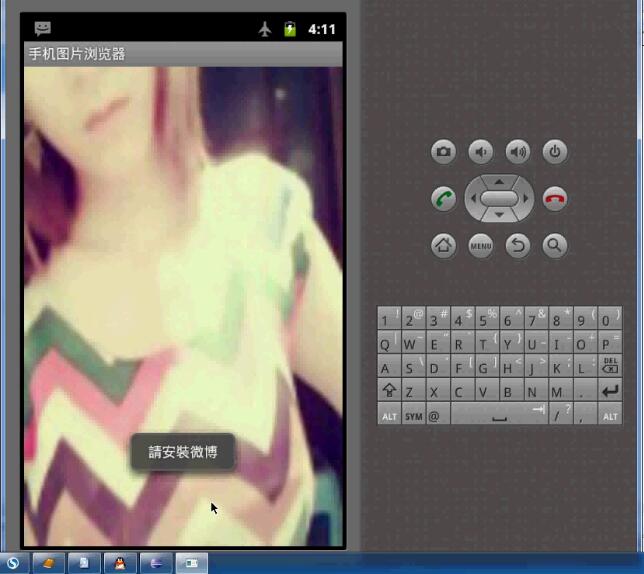The width and height of the screenshot is (644, 574).
Task: Click the Shift arrow key
Action: click(389, 390)
